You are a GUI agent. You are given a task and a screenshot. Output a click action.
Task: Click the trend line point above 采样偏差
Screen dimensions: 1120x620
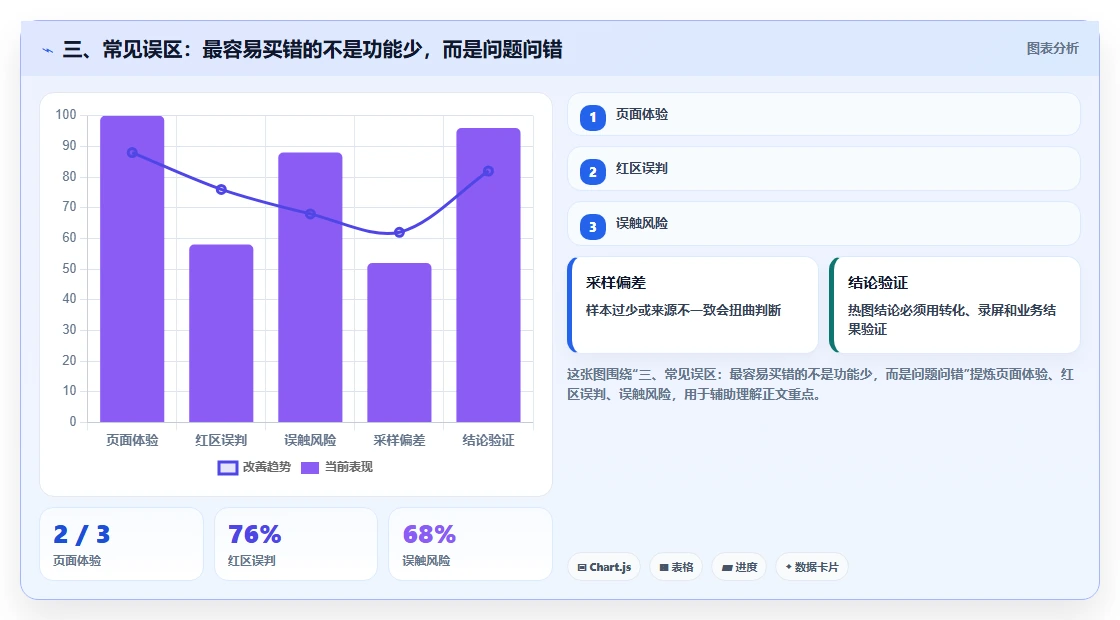pyautogui.click(x=399, y=232)
